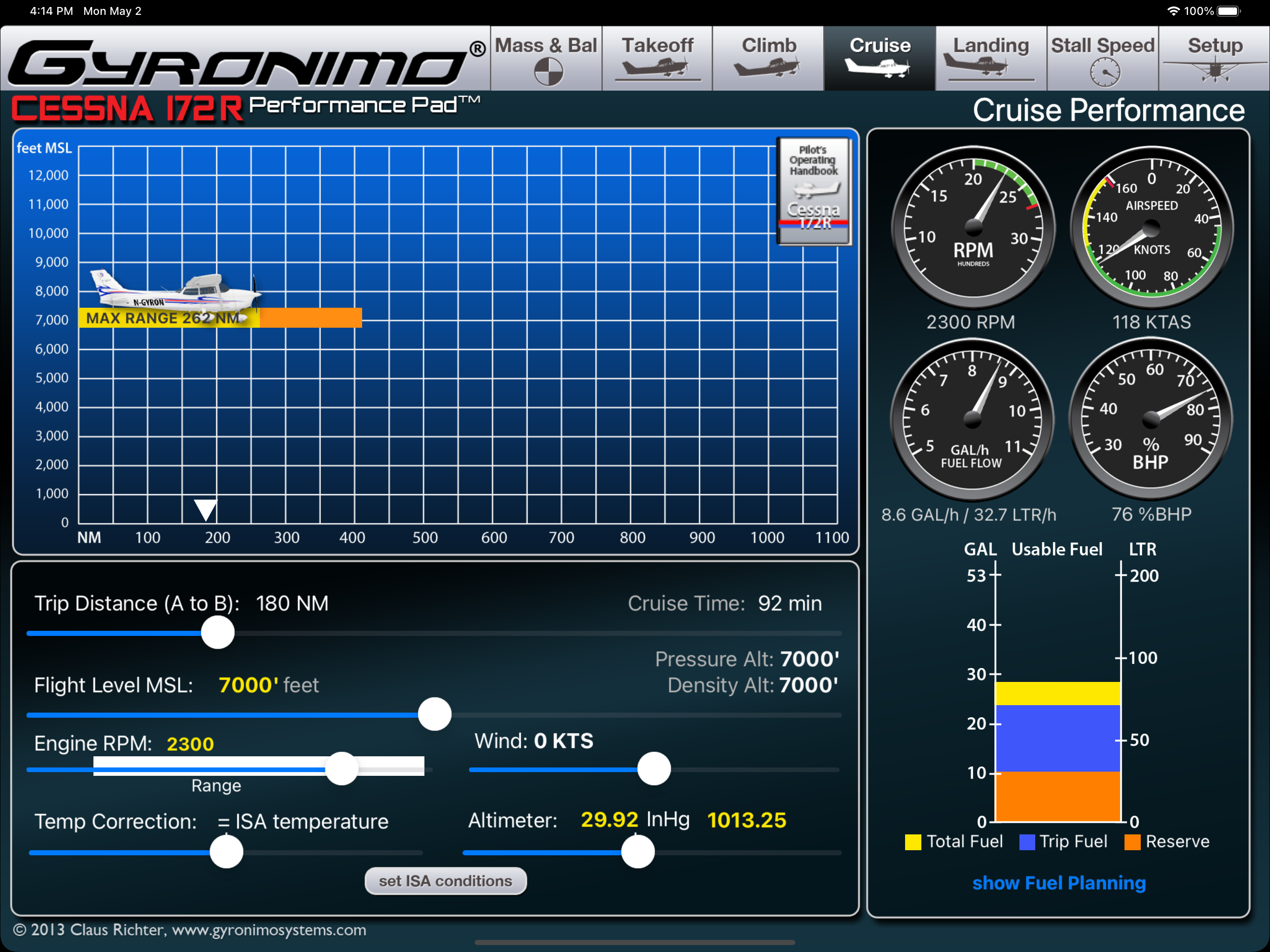
Task: Click the 118 KTAS readout
Action: (1151, 322)
